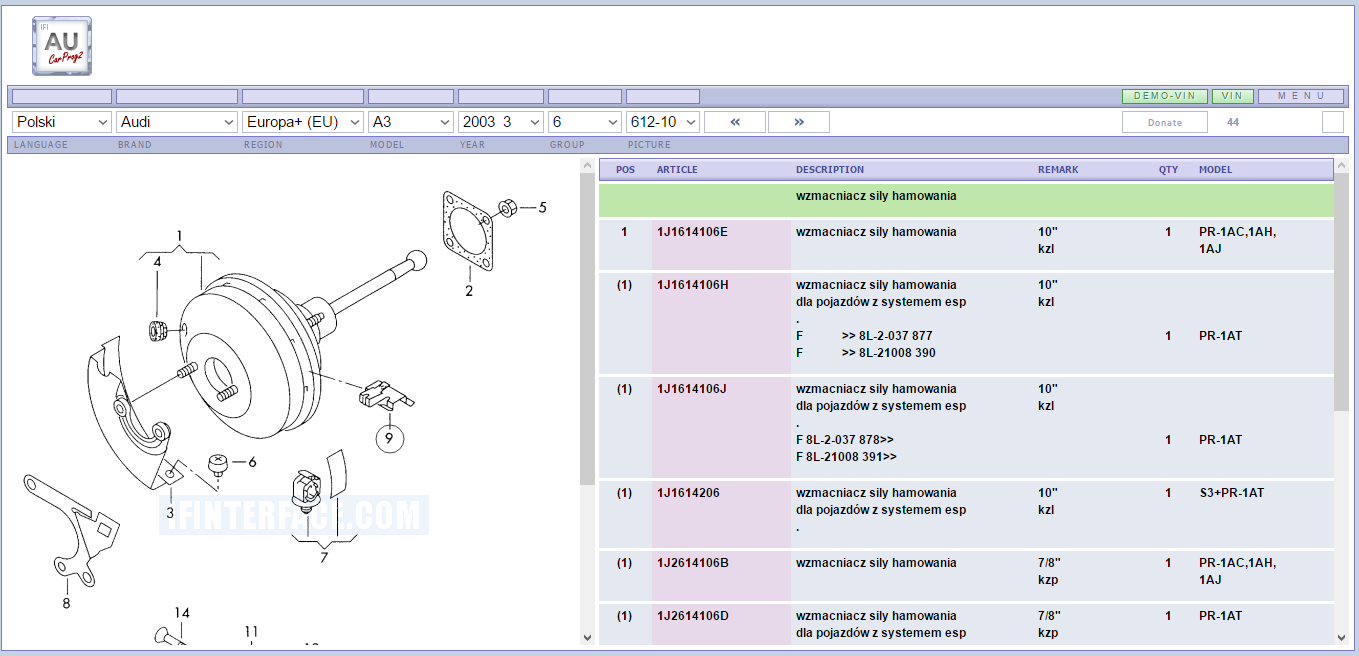The height and width of the screenshot is (656, 1359).
Task: Click circled callout 9 on the diagram
Action: click(389, 437)
